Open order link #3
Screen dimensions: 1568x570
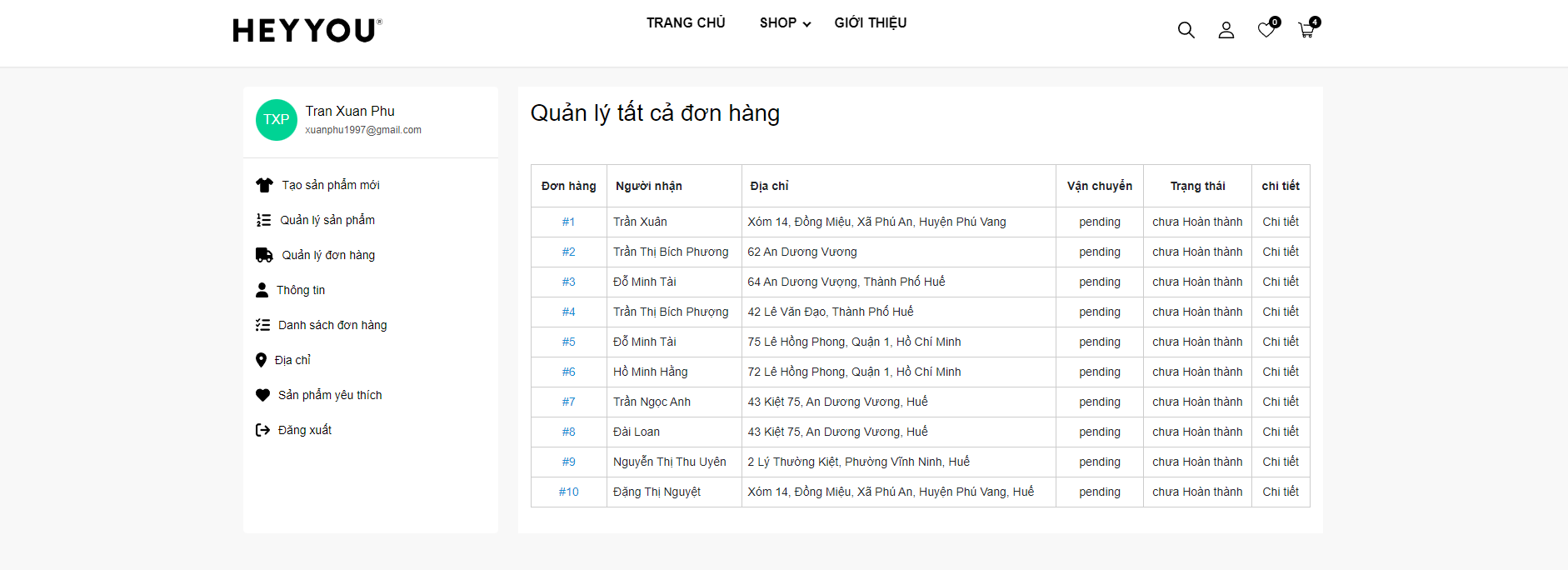(x=568, y=282)
